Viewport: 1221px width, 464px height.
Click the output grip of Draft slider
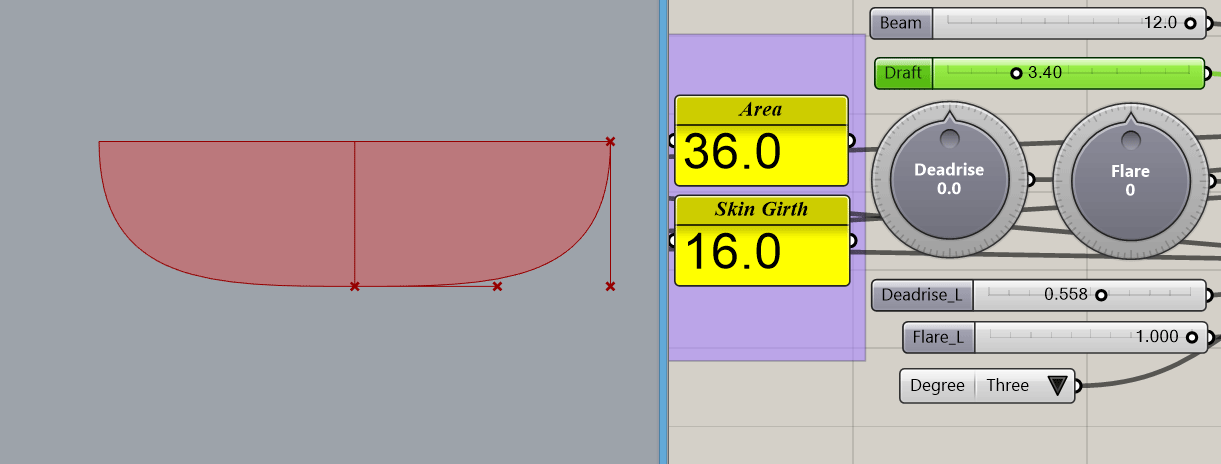(x=1209, y=73)
